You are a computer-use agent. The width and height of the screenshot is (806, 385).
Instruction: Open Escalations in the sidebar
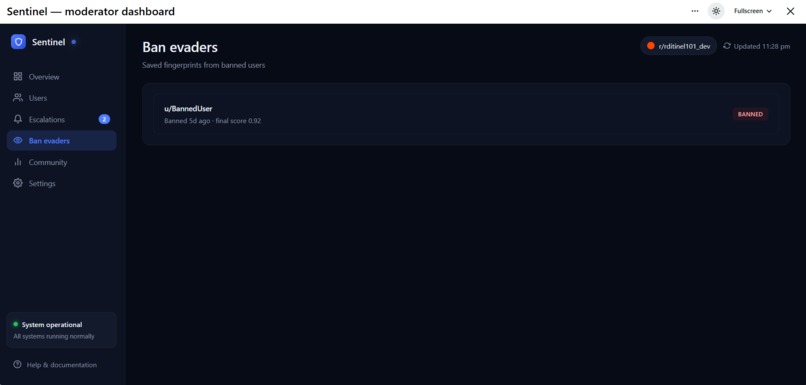(x=62, y=119)
